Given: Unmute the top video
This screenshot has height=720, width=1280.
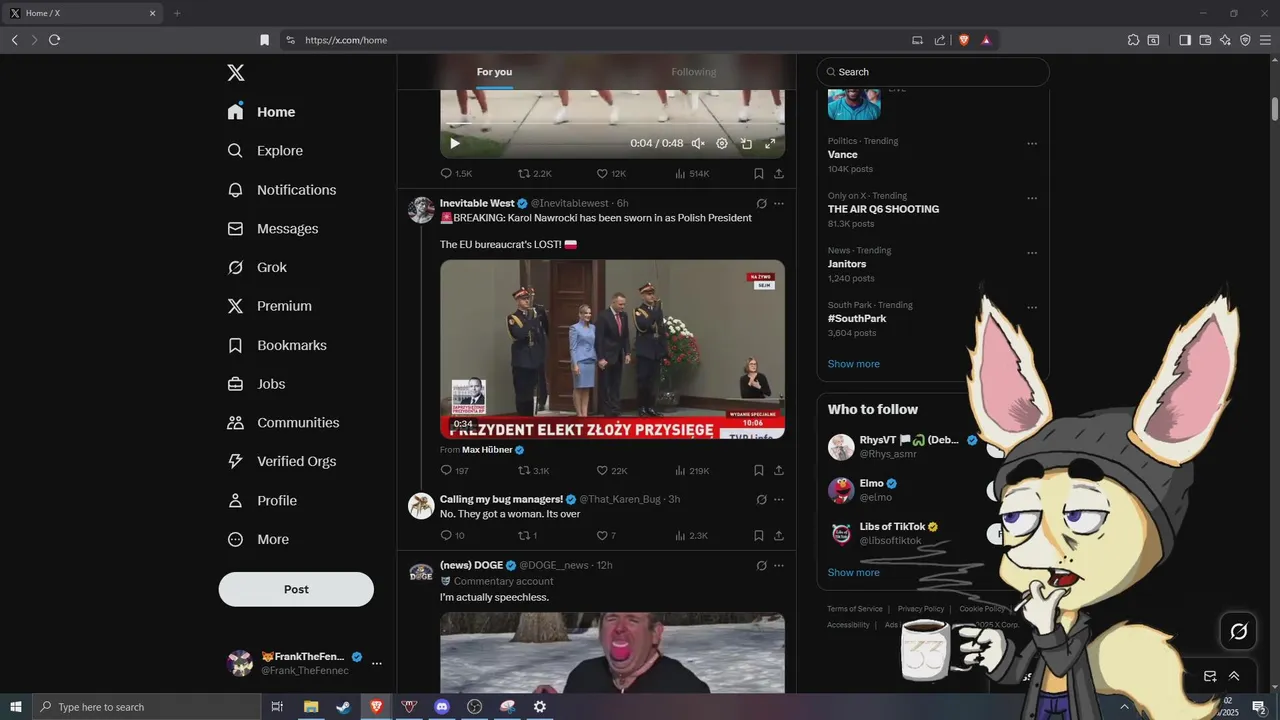Looking at the screenshot, I should pos(698,143).
